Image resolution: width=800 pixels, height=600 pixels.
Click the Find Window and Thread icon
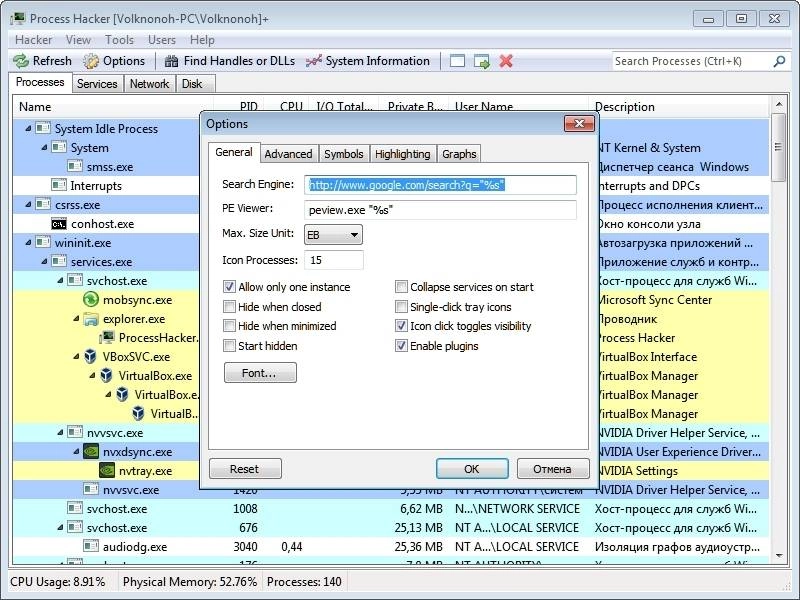click(x=482, y=61)
